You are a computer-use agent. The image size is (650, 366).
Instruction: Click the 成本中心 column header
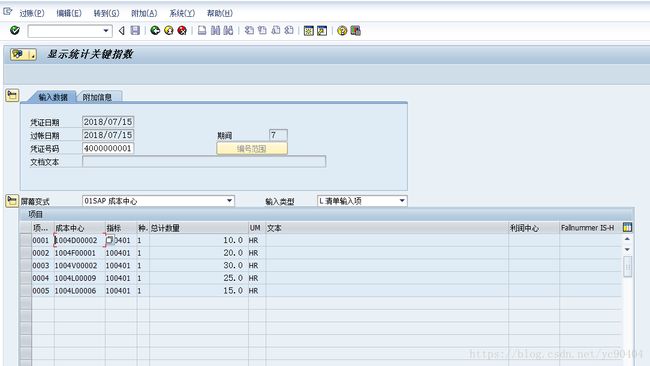click(x=79, y=228)
